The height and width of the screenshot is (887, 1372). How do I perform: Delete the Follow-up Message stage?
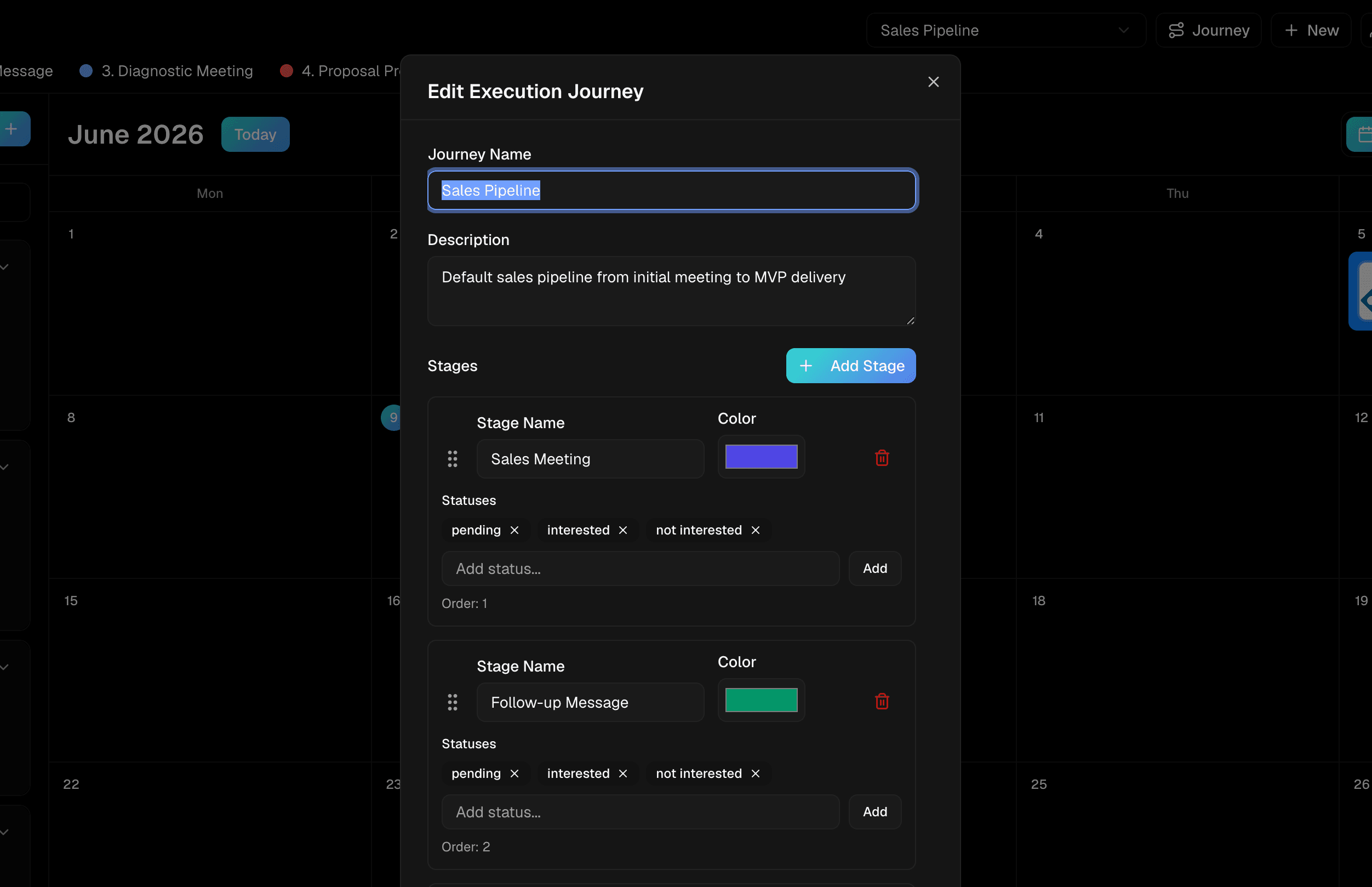click(x=882, y=701)
